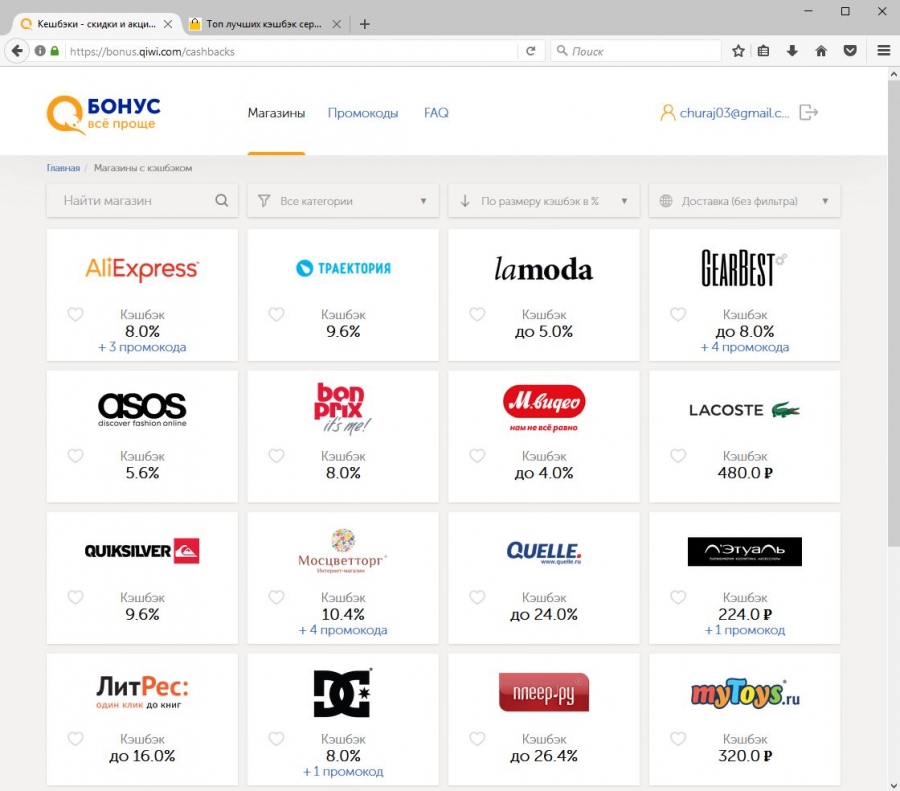Screen dimensions: 900x791
Task: Click the QIWI Бонус logo
Action: 103,114
